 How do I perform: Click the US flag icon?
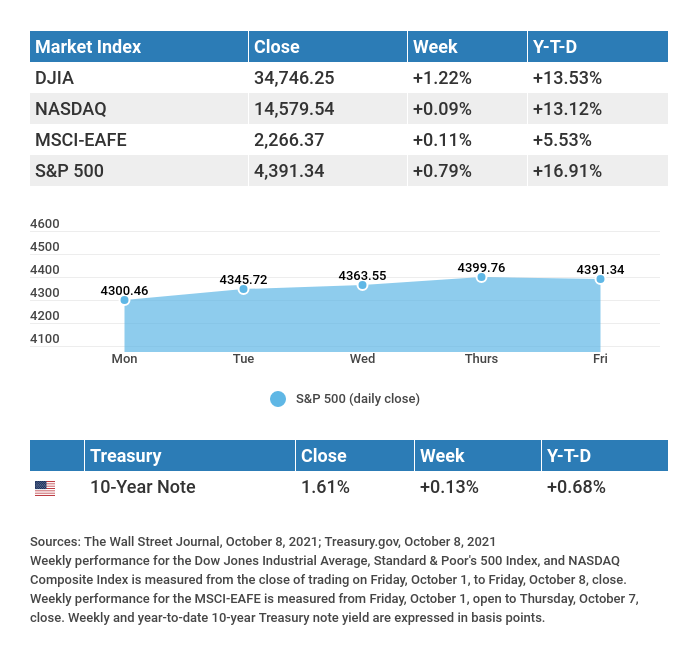coord(45,488)
